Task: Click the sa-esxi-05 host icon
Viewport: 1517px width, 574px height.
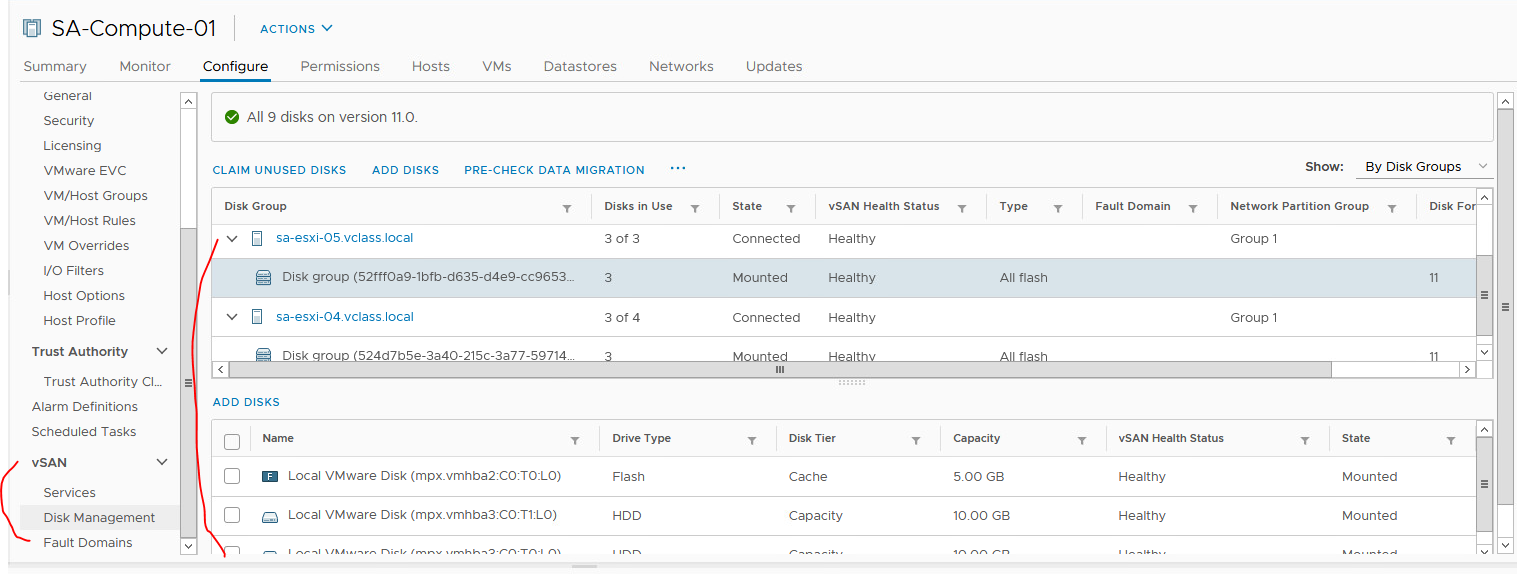Action: (x=257, y=238)
